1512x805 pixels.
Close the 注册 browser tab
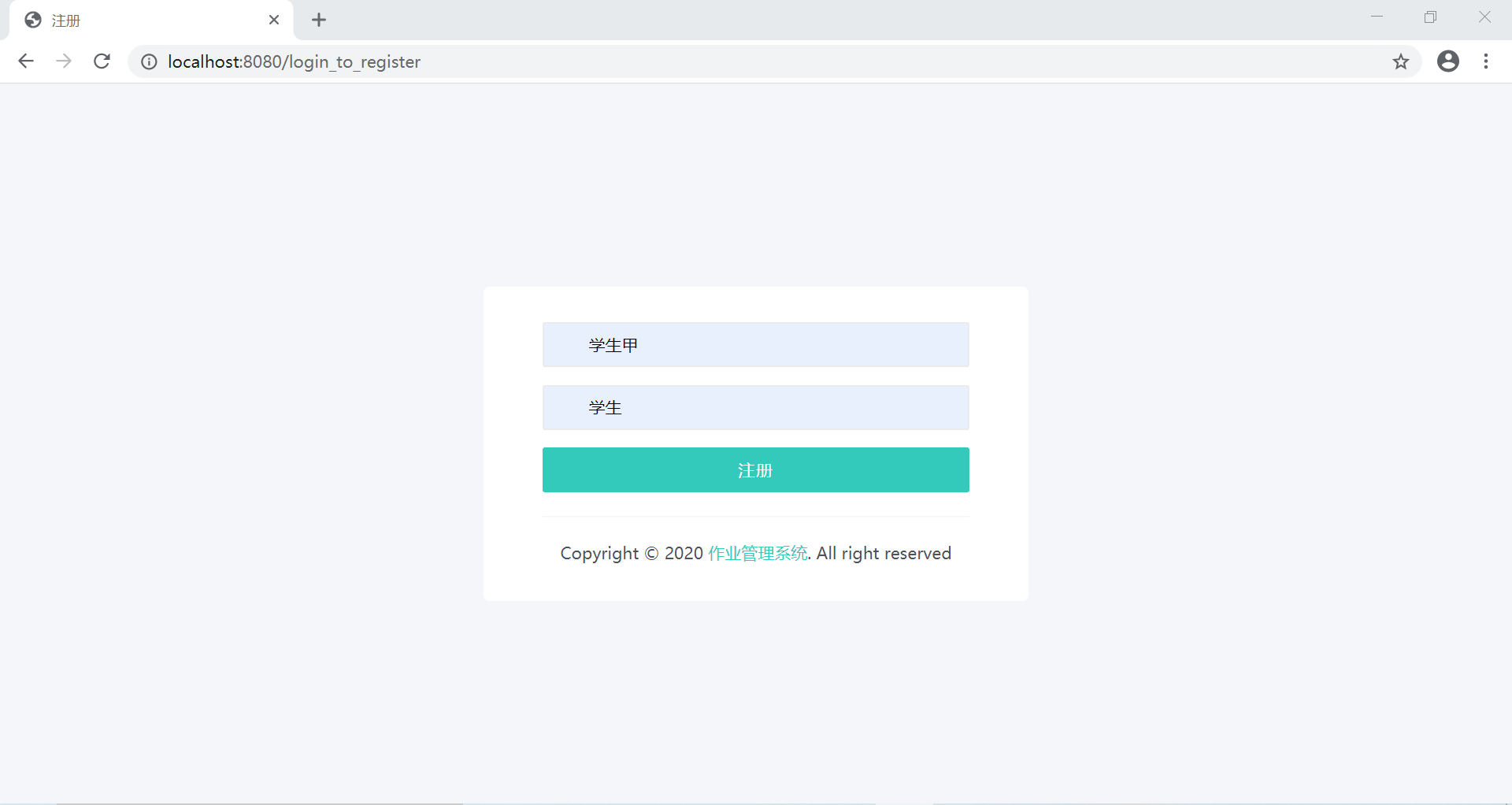(274, 20)
